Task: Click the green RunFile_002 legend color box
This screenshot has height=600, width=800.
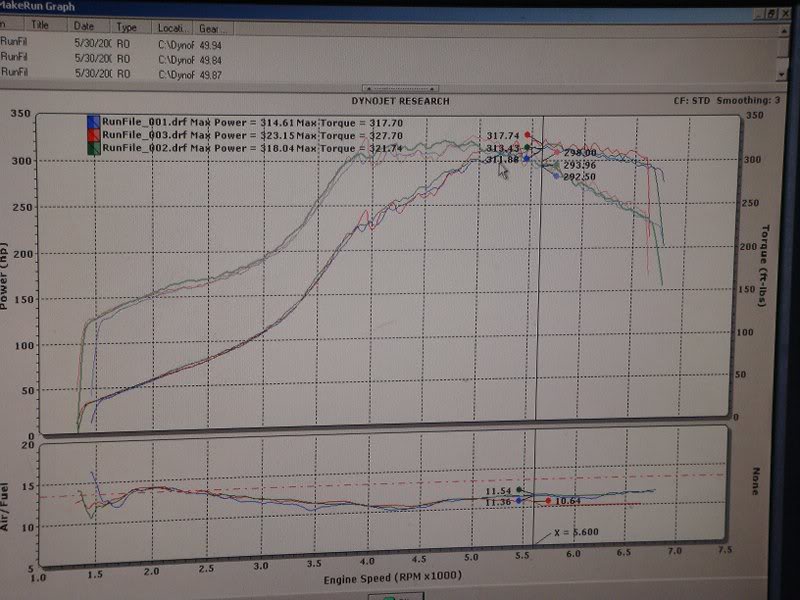Action: (x=93, y=148)
